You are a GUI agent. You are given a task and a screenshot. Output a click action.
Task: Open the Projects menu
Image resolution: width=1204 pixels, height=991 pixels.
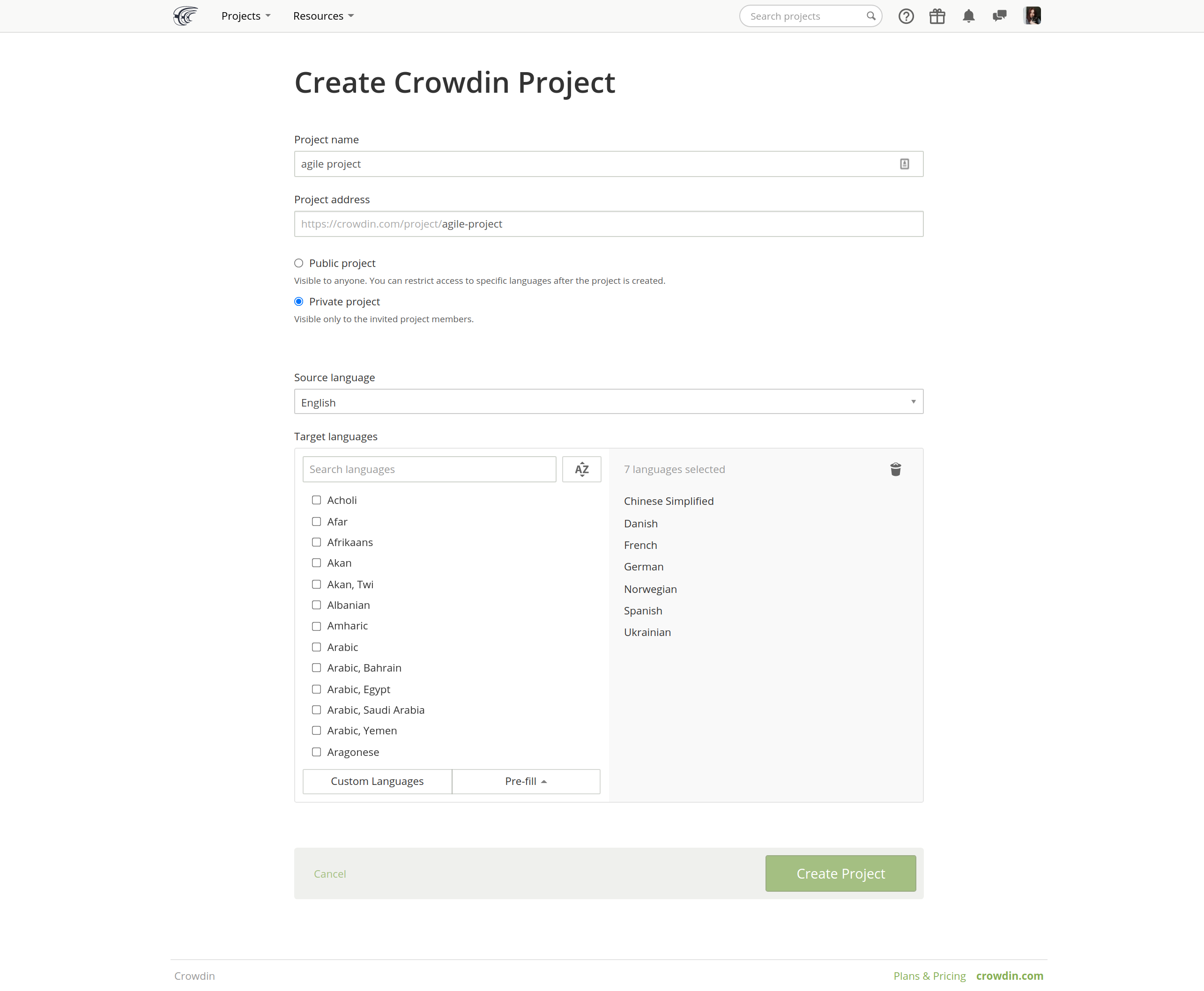point(245,16)
